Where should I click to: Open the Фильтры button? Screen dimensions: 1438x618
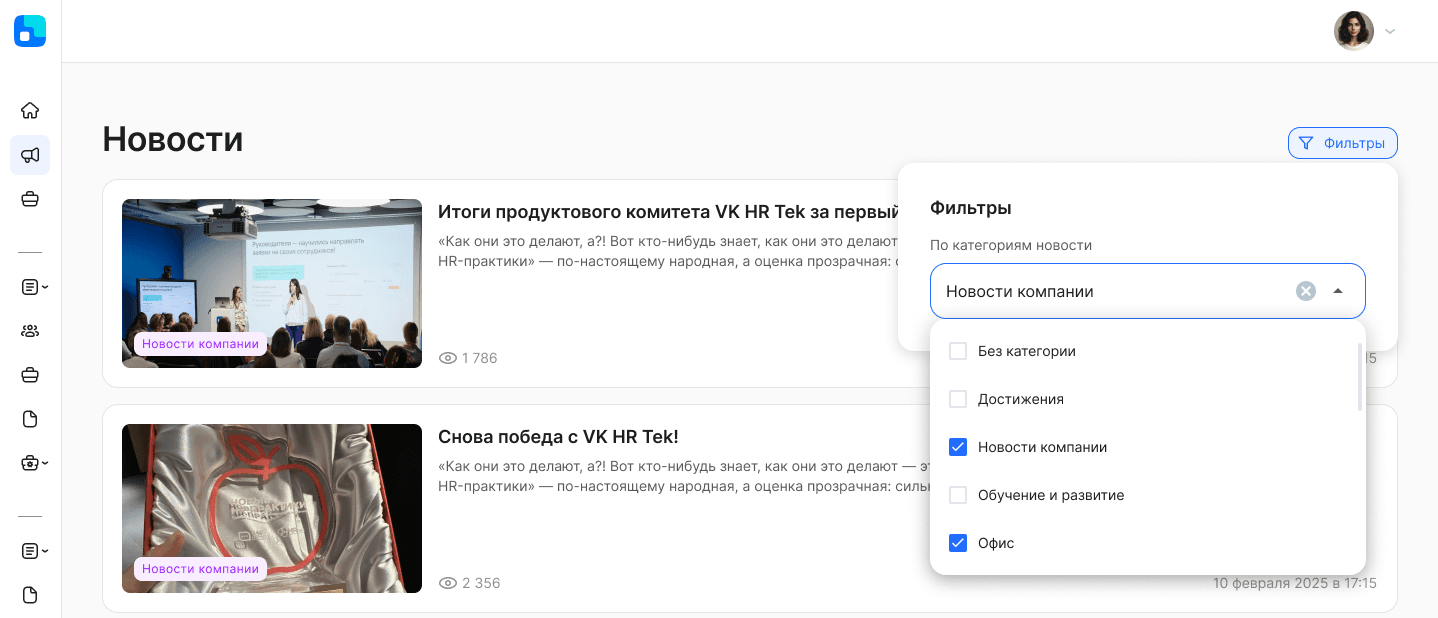[1343, 143]
